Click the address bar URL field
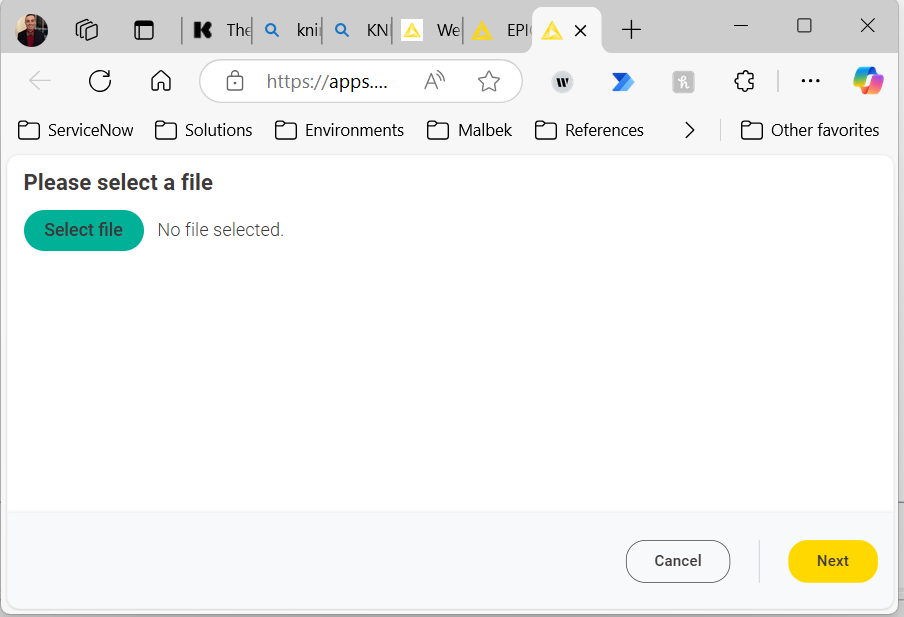This screenshot has height=617, width=904. pyautogui.click(x=327, y=81)
